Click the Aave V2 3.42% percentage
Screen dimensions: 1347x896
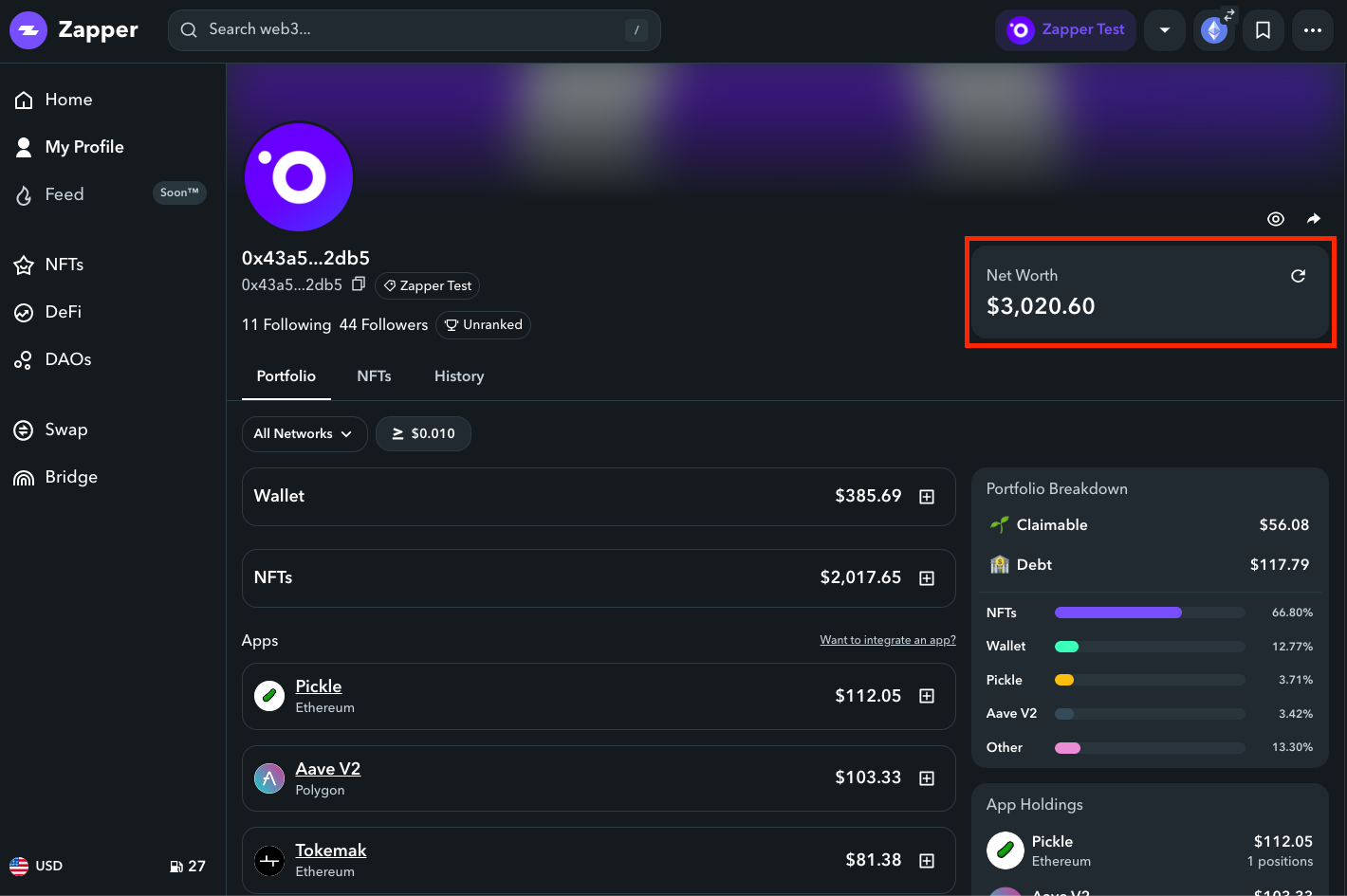[x=1296, y=714]
